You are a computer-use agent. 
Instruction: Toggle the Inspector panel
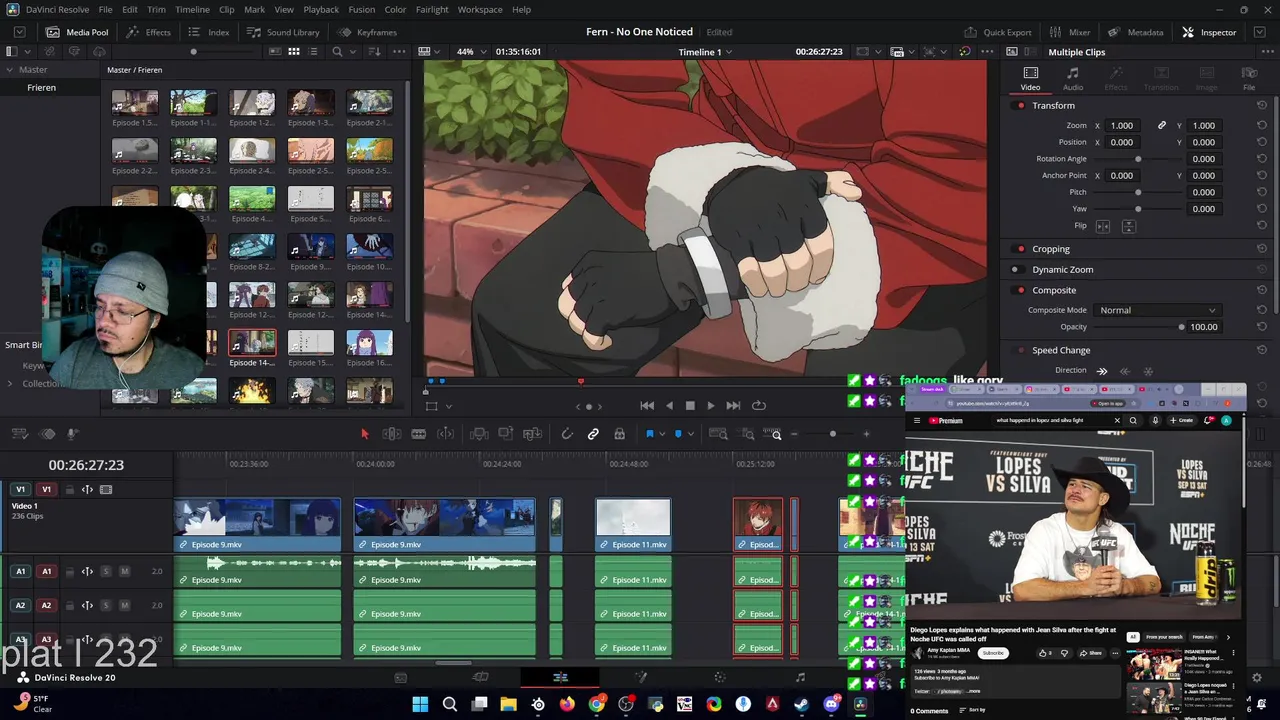tap(1209, 32)
